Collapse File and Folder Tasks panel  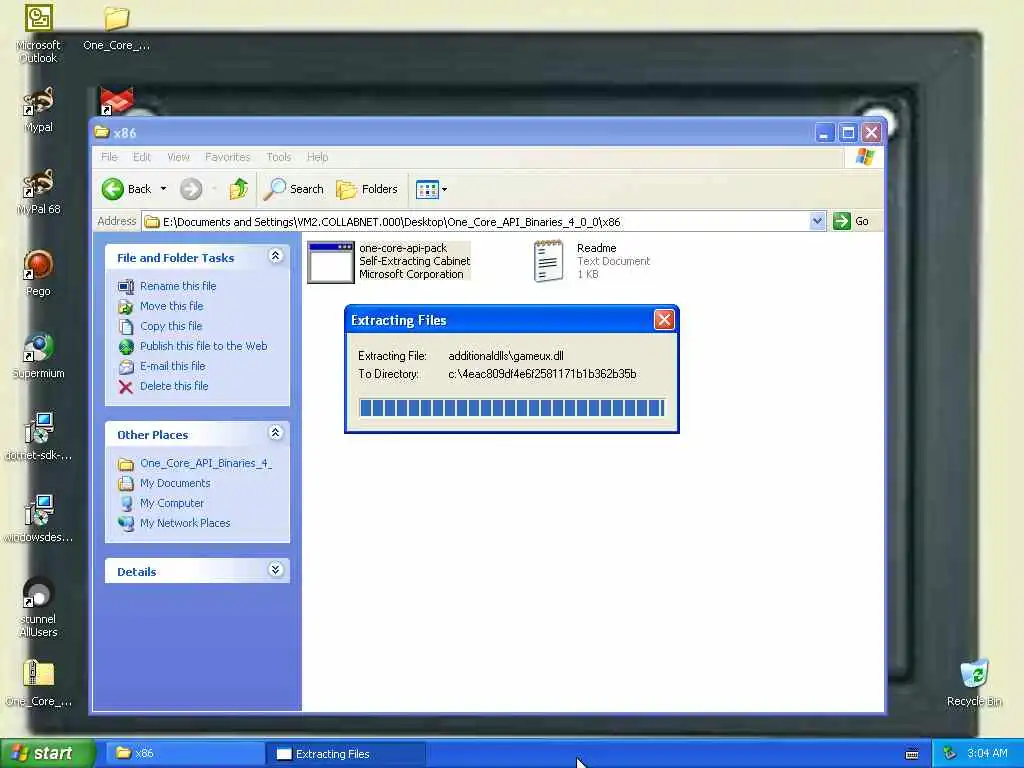(x=276, y=256)
